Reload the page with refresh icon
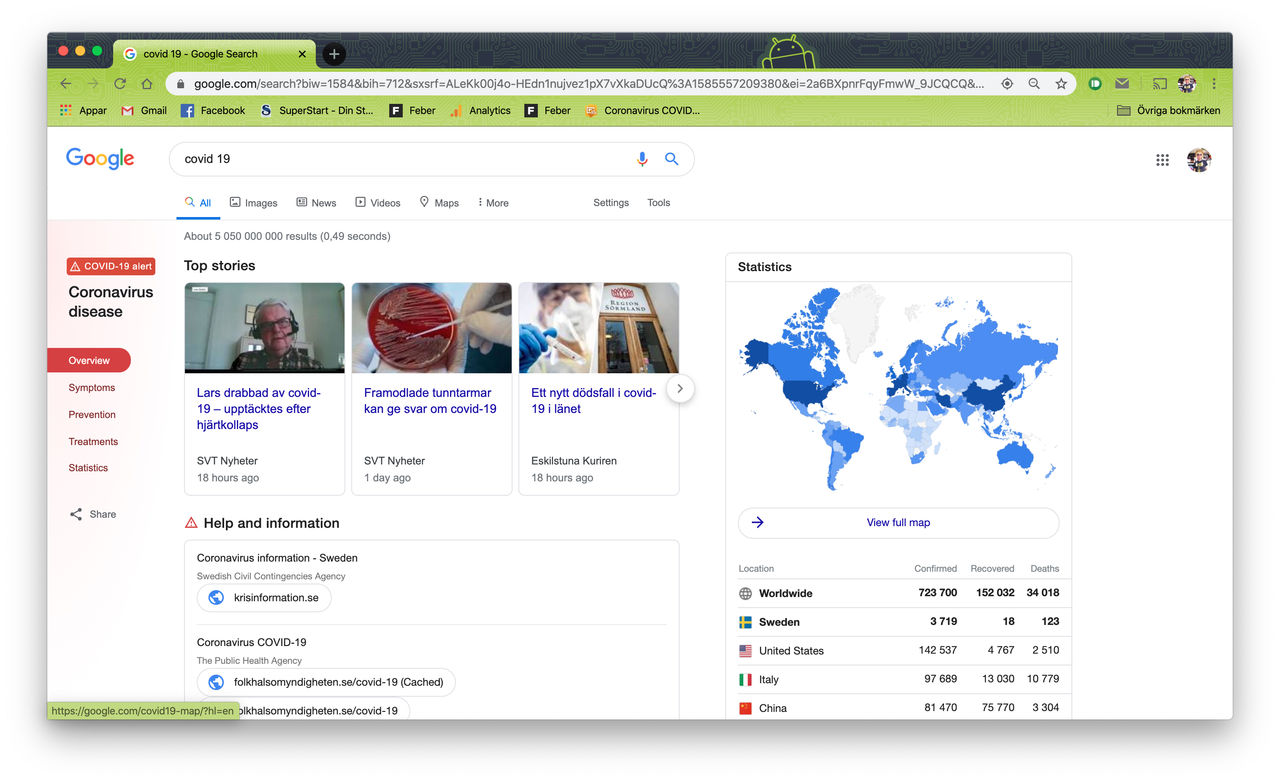This screenshot has width=1280, height=782. tap(120, 84)
